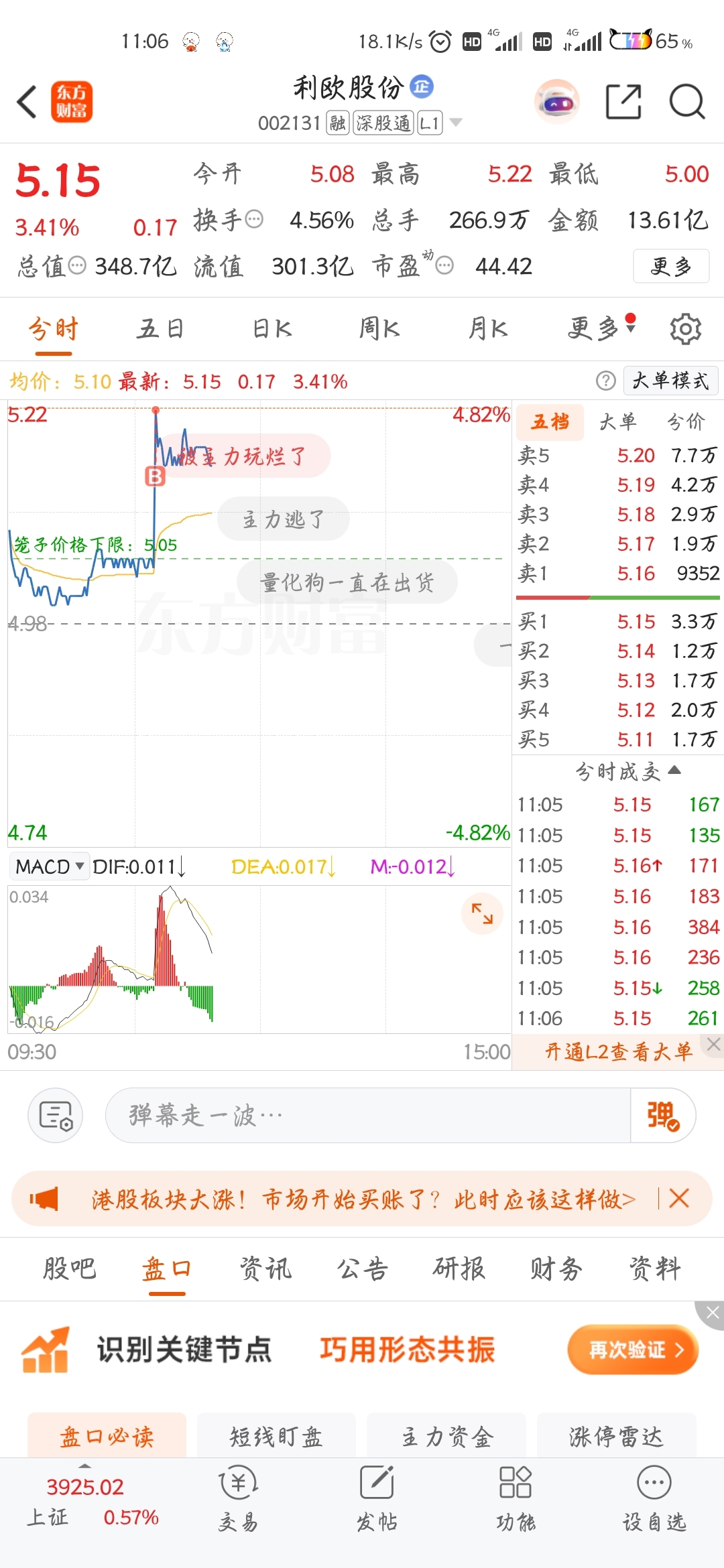Tap 上证 index 3925.02 value
Viewport: 724px width, 1568px height.
(x=84, y=1487)
